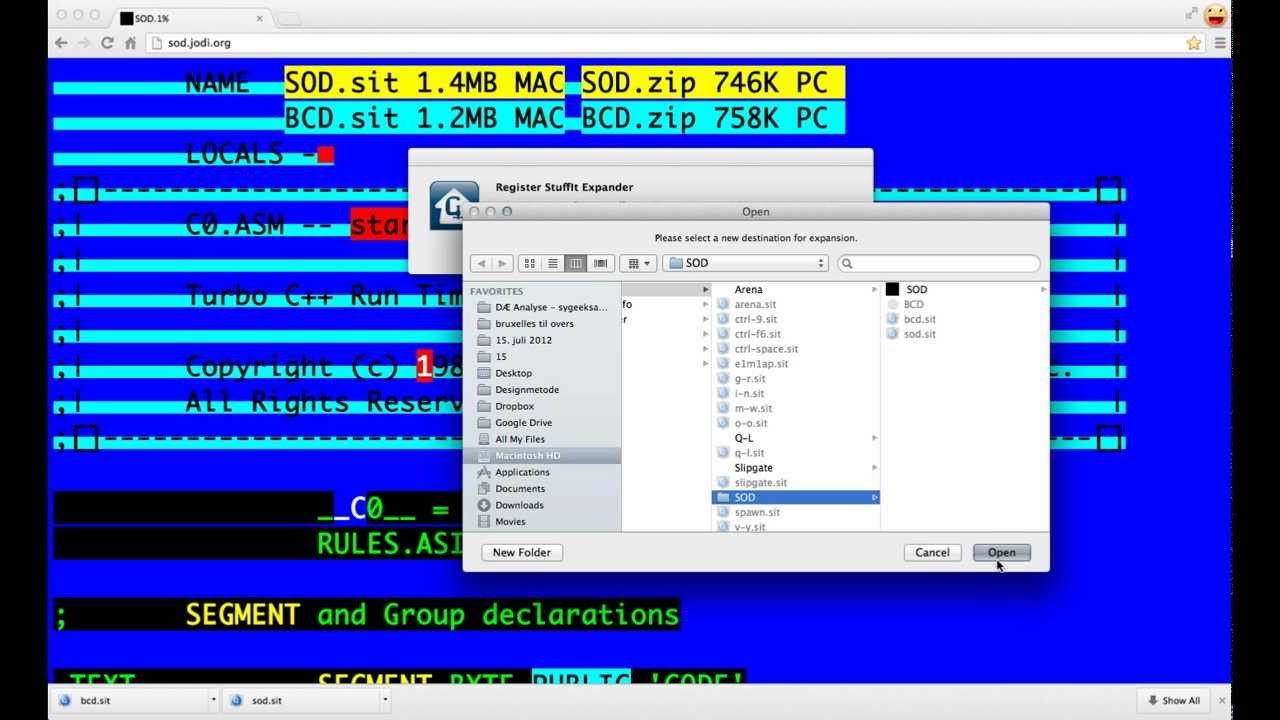
Task: Switch to icon view in Open dialog
Action: coord(530,263)
